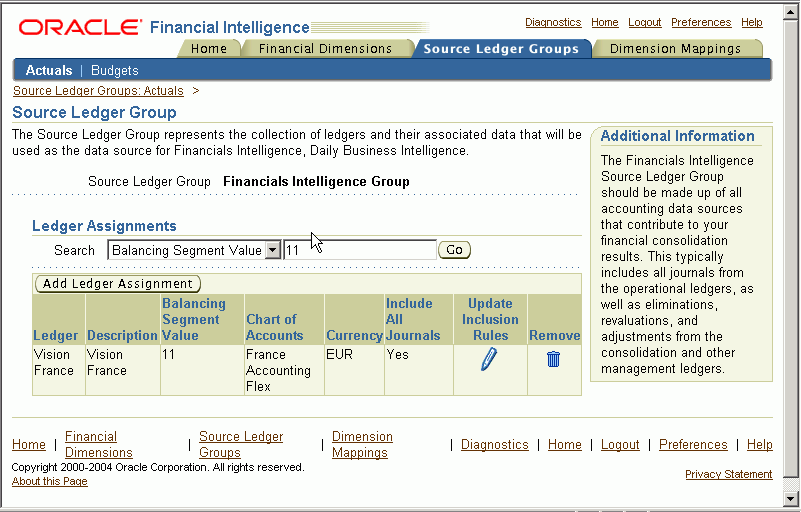801x512 pixels.
Task: Click the Financials Intelligence Group name
Action: coord(316,181)
